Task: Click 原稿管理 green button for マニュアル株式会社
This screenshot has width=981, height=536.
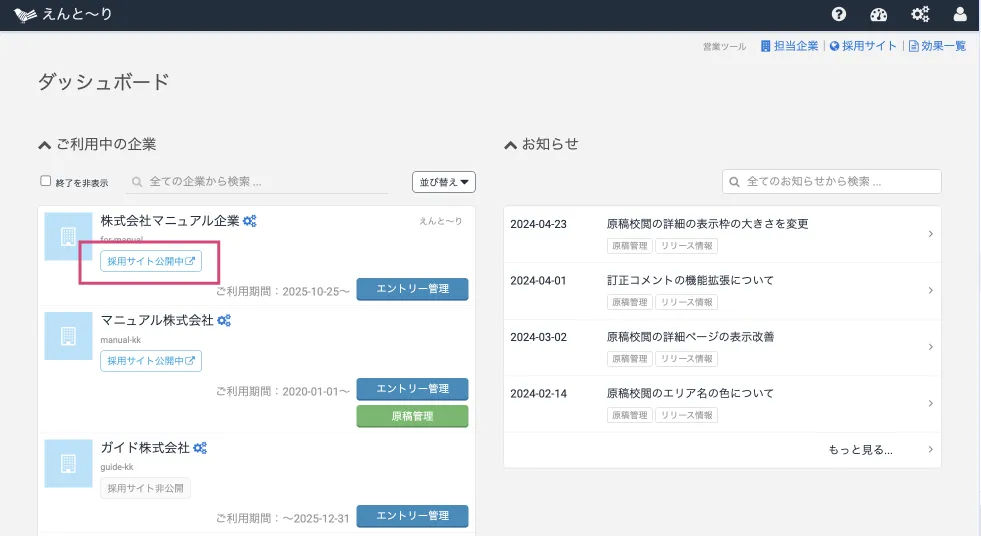Action: 412,416
